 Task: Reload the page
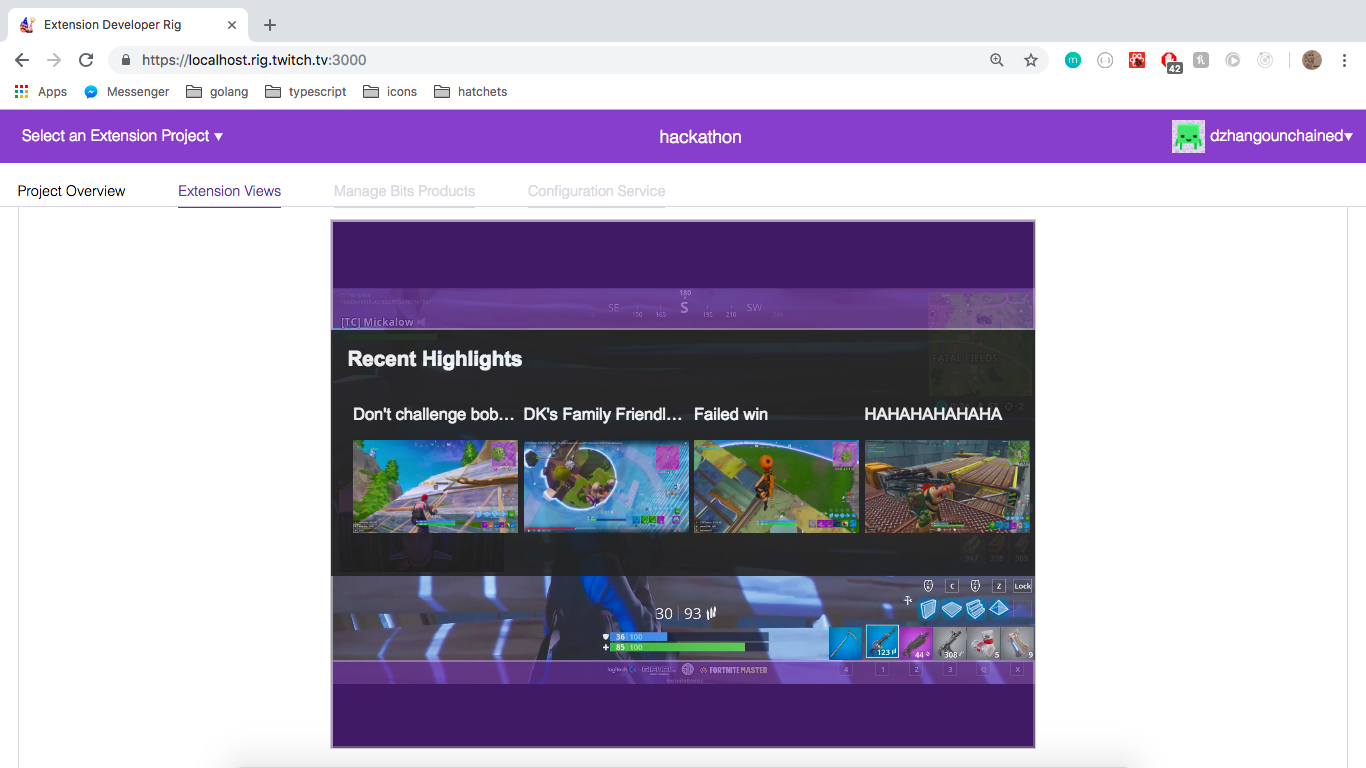click(86, 60)
